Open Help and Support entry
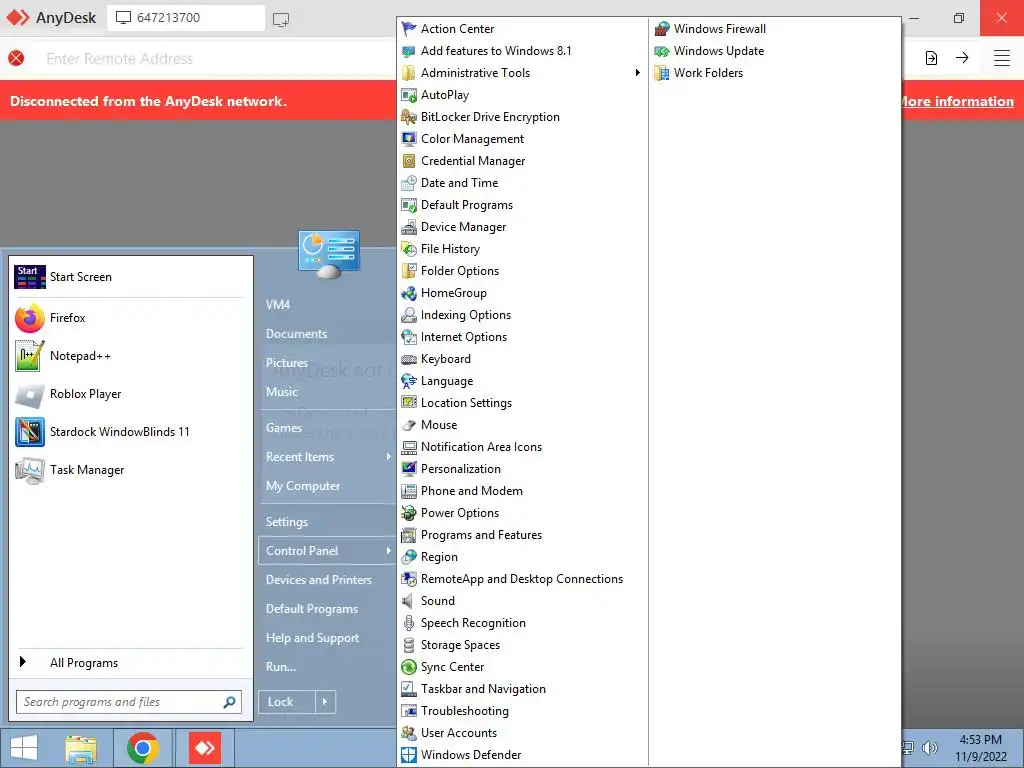 pos(312,638)
